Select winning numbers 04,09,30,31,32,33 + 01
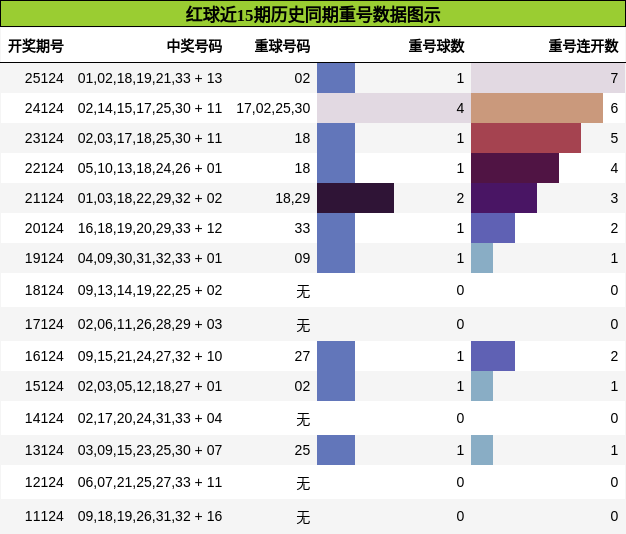 click(150, 258)
